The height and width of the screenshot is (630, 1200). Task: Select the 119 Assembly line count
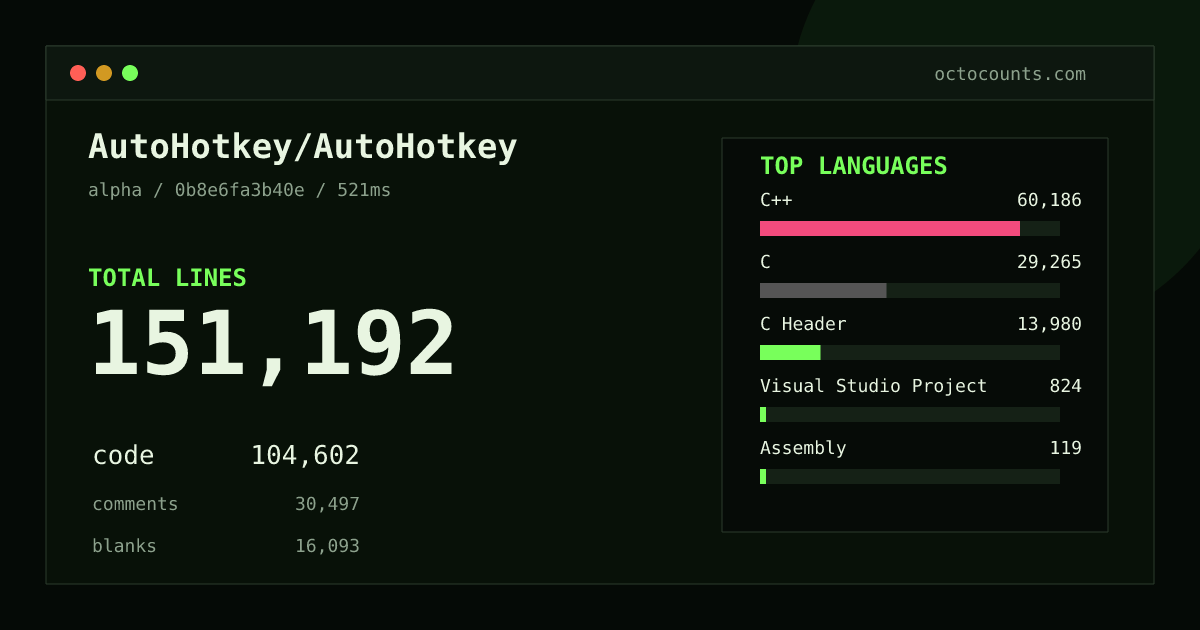tap(1065, 448)
